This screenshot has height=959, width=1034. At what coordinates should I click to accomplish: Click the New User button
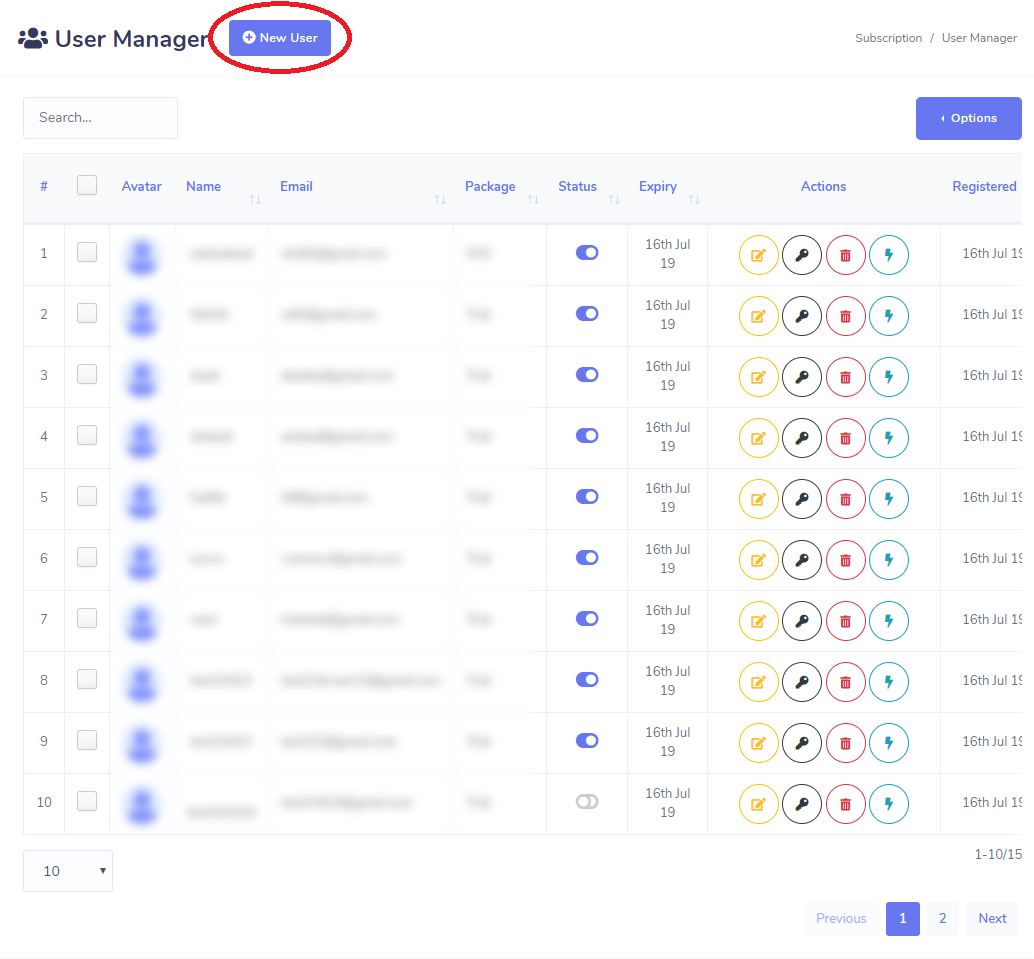tap(280, 38)
